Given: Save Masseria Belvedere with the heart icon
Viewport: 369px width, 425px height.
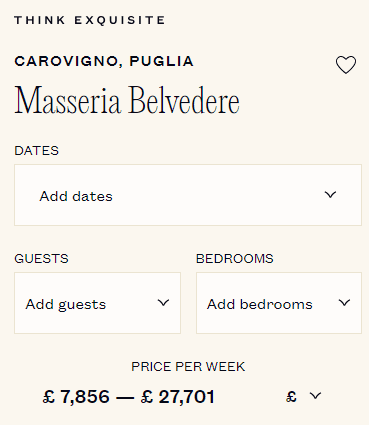Looking at the screenshot, I should click(346, 65).
